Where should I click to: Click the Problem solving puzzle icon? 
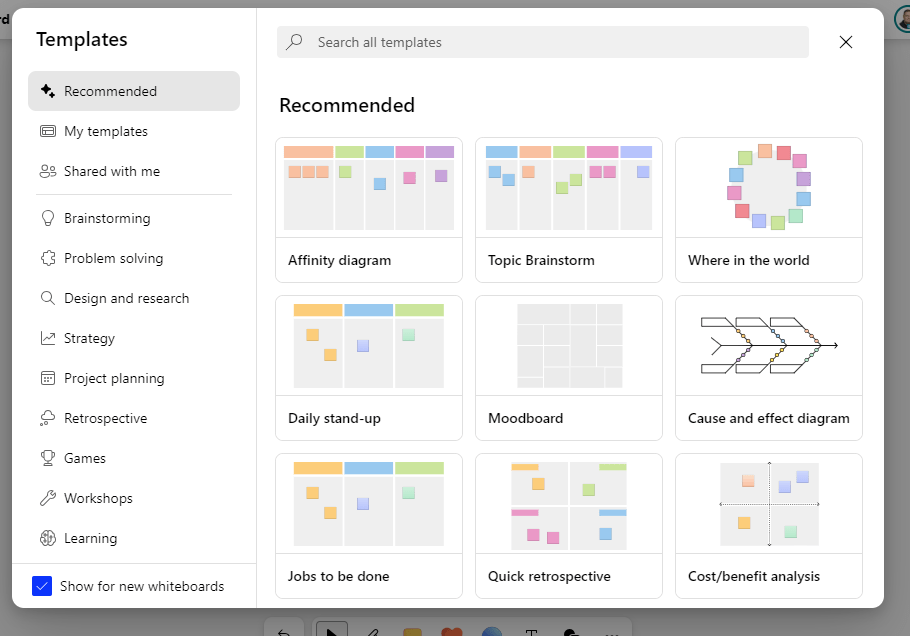pyautogui.click(x=47, y=258)
